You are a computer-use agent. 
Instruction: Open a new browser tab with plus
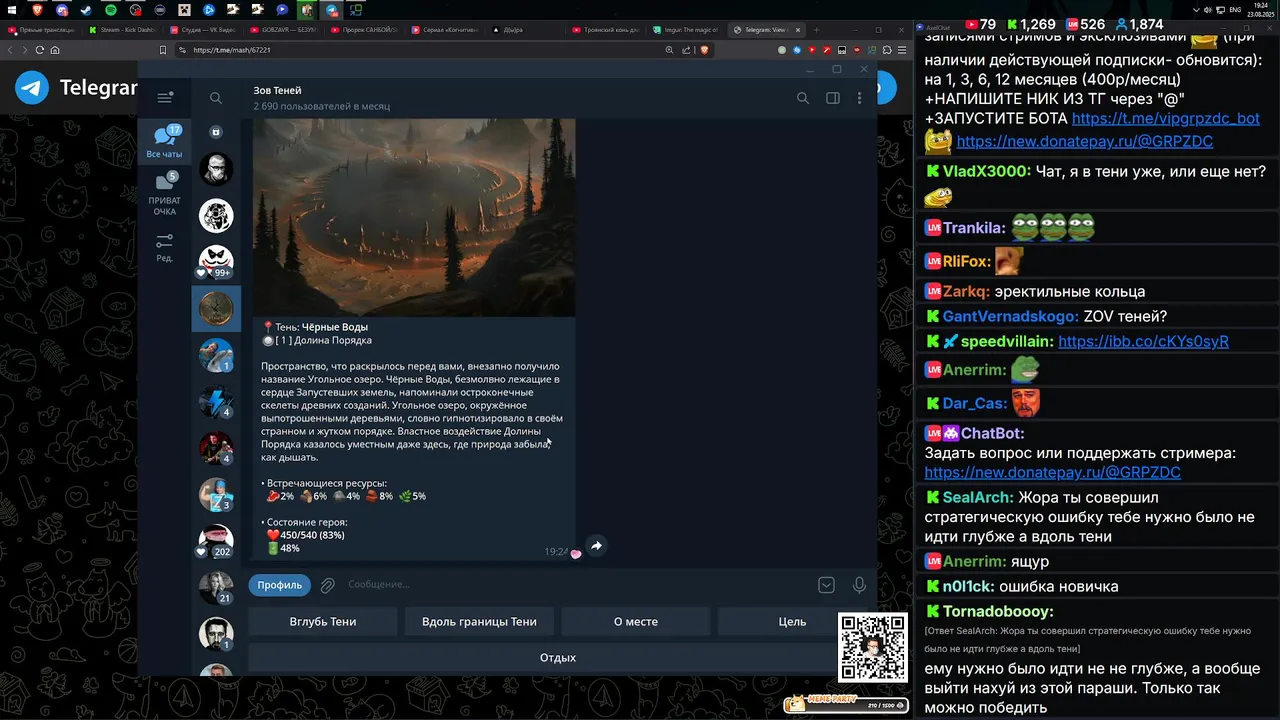pyautogui.click(x=816, y=30)
